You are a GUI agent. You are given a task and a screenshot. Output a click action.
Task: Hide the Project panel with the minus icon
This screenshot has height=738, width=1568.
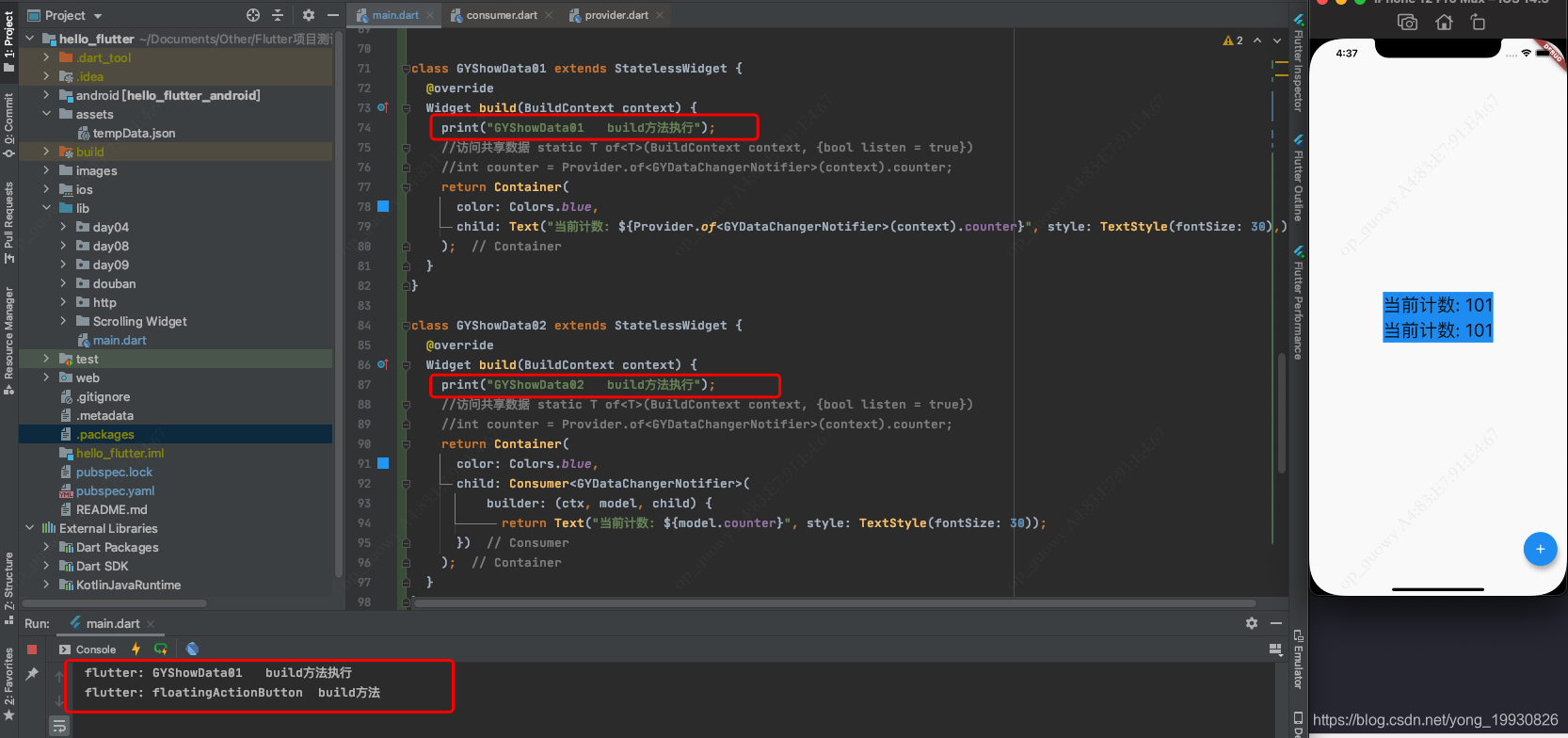pos(332,15)
